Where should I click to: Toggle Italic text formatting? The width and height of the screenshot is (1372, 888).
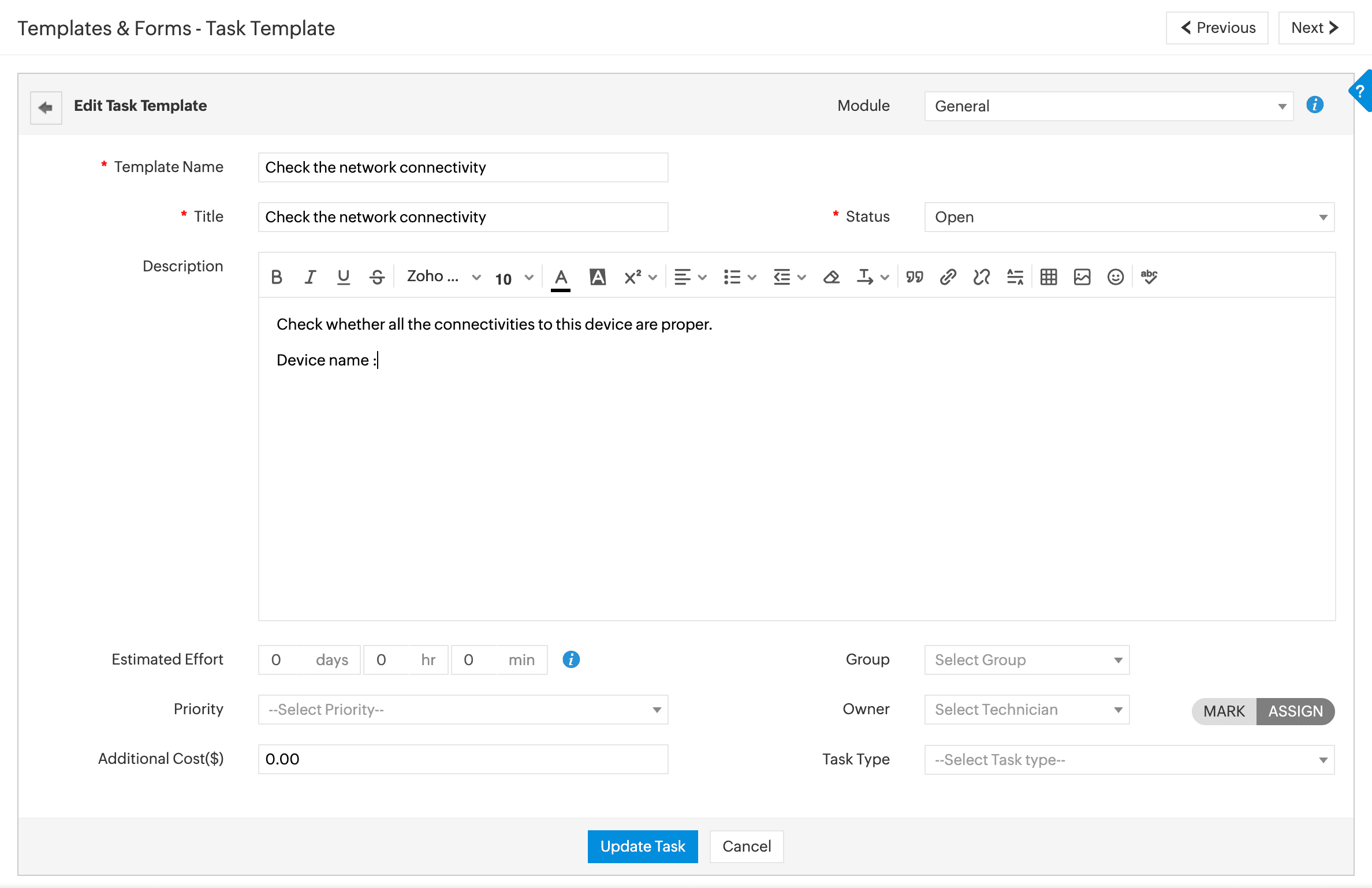coord(310,277)
